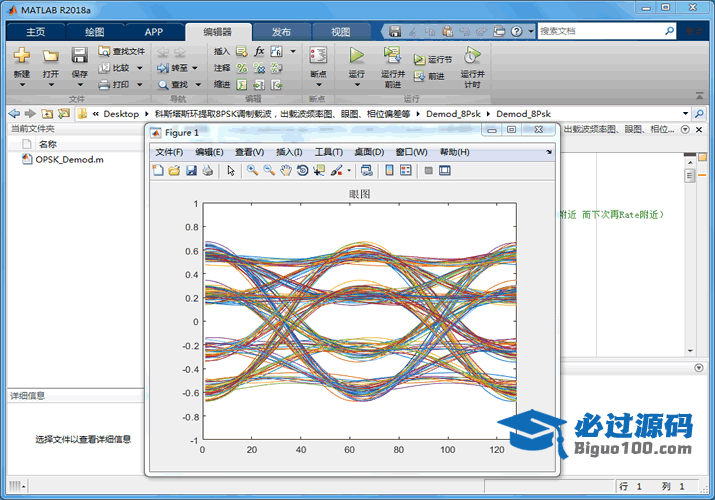
Task: Open brush color dropdown arrow in Figure toolbar
Action: 349,171
